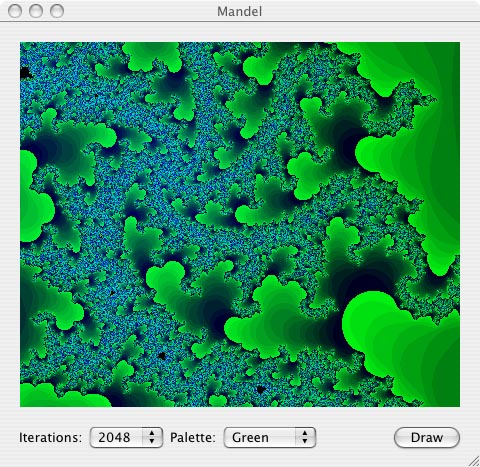Click the black spot near the fractal's top-left corner
This screenshot has width=480, height=467.
click(x=25, y=73)
